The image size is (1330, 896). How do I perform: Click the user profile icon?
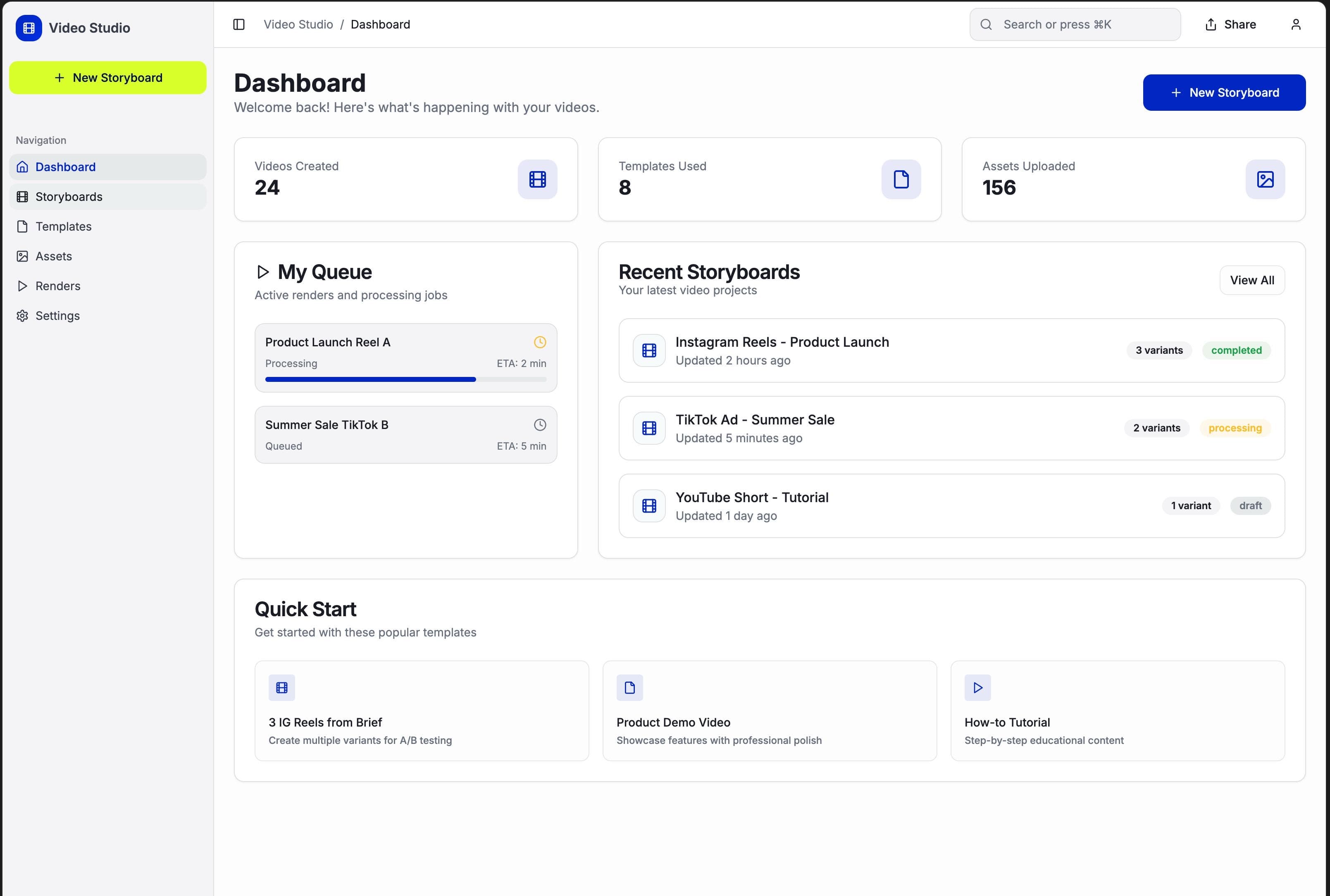(1296, 24)
